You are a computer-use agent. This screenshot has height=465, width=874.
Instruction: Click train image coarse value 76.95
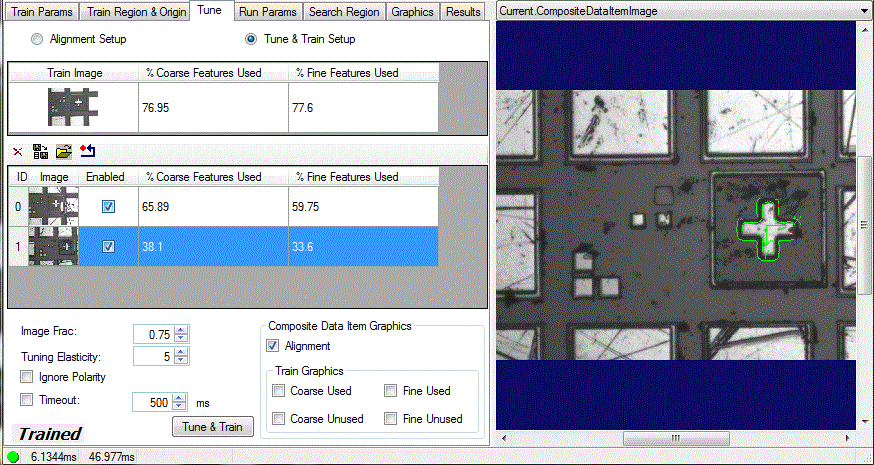click(156, 108)
